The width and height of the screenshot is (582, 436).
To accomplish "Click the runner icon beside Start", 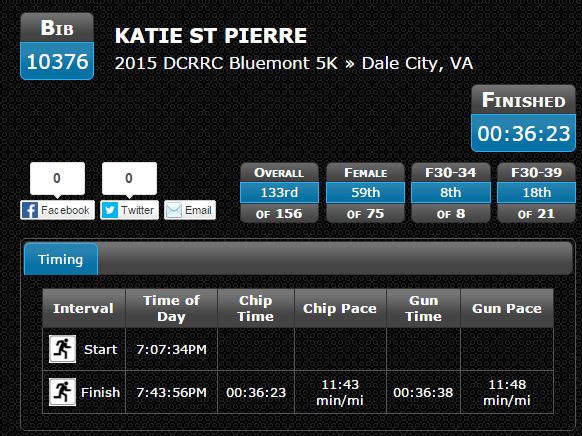I will point(62,349).
